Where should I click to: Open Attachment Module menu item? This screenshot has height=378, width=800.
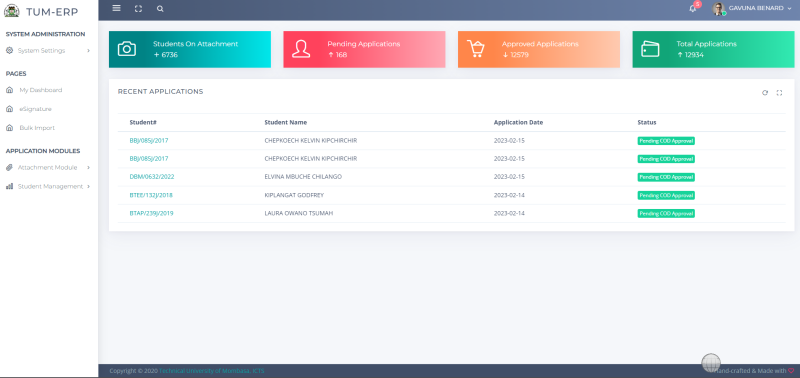coord(47,167)
